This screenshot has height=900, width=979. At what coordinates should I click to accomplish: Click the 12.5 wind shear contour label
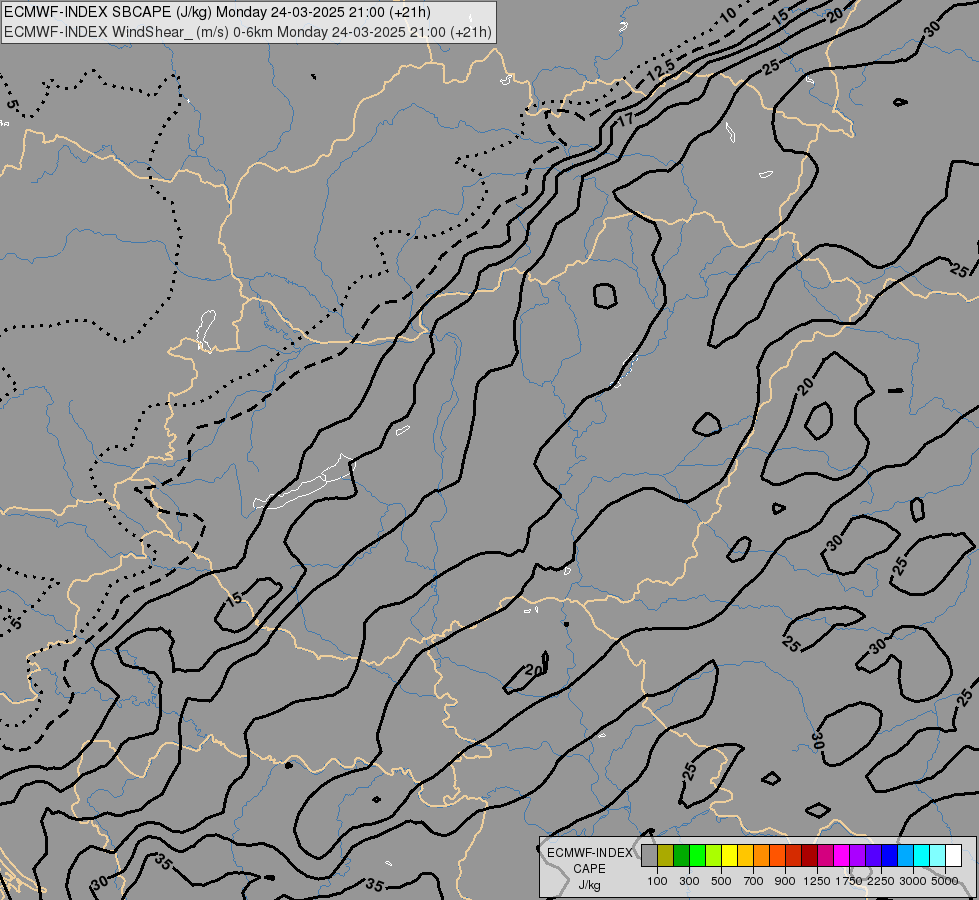pos(661,71)
